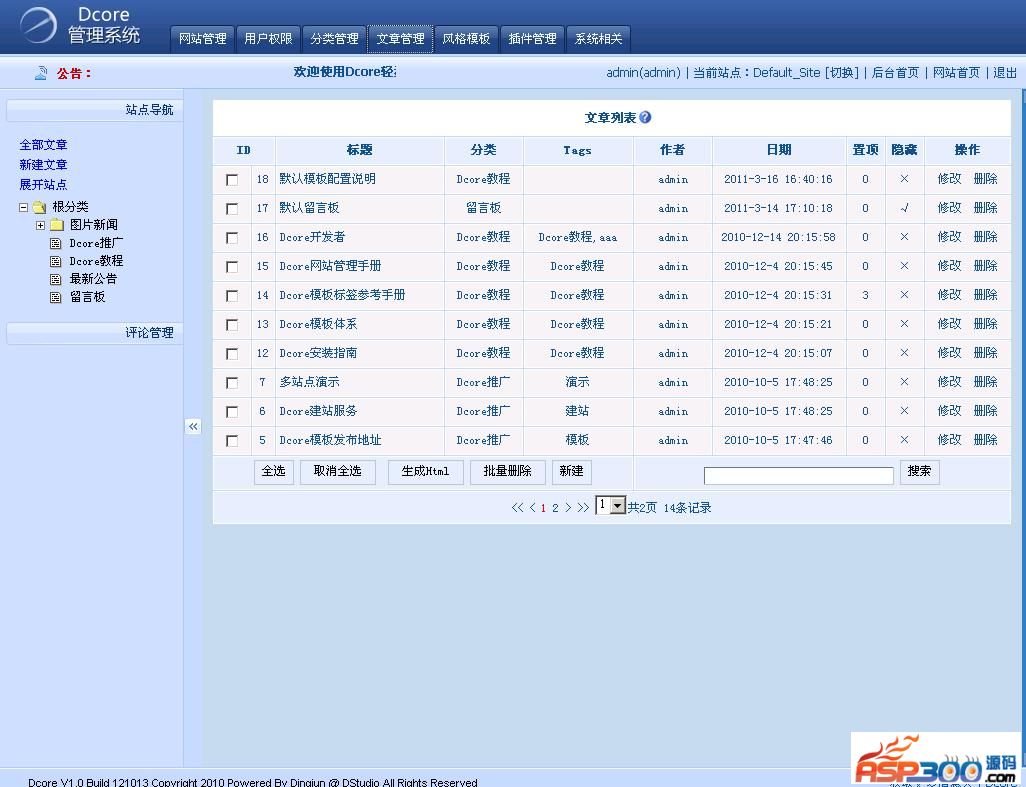Click the 展开站点 link
The image size is (1026, 787).
pyautogui.click(x=43, y=184)
